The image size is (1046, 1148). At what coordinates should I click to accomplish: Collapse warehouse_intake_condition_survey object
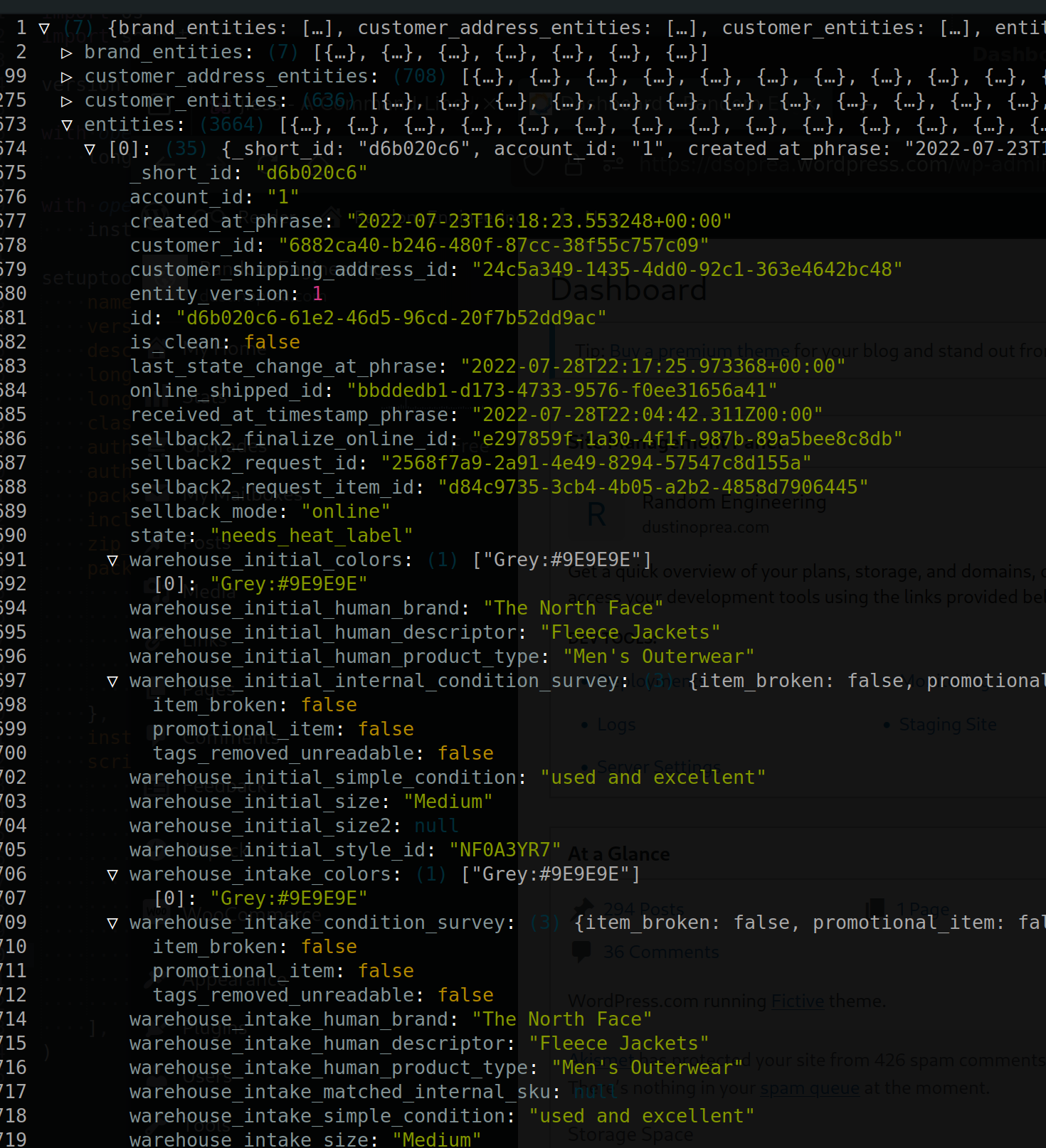tap(112, 923)
